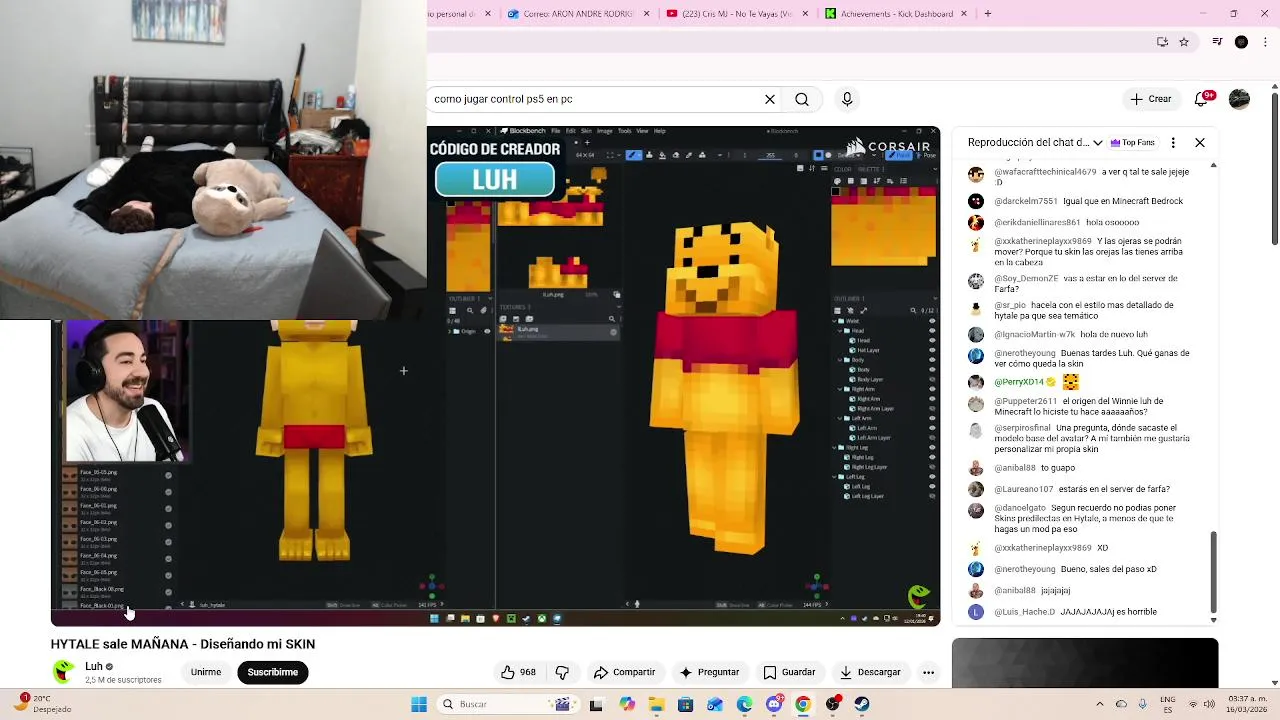Like the video with 968 likes
This screenshot has height=720, width=1280.
[x=519, y=672]
